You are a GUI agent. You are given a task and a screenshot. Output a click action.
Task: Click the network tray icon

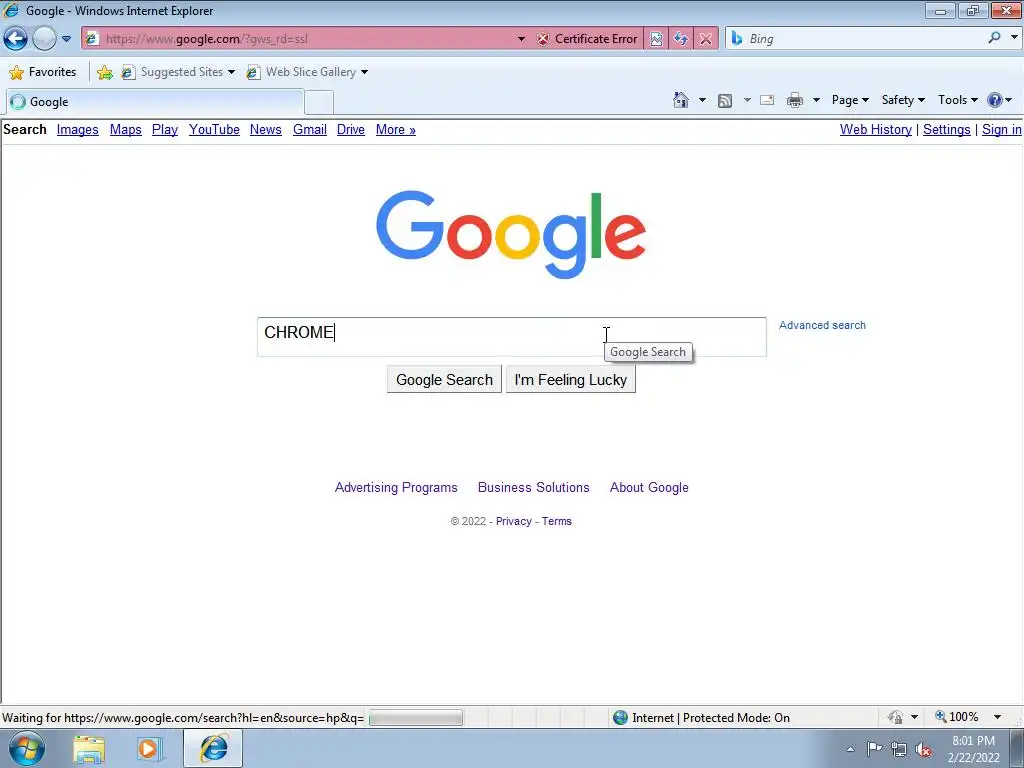pos(899,750)
